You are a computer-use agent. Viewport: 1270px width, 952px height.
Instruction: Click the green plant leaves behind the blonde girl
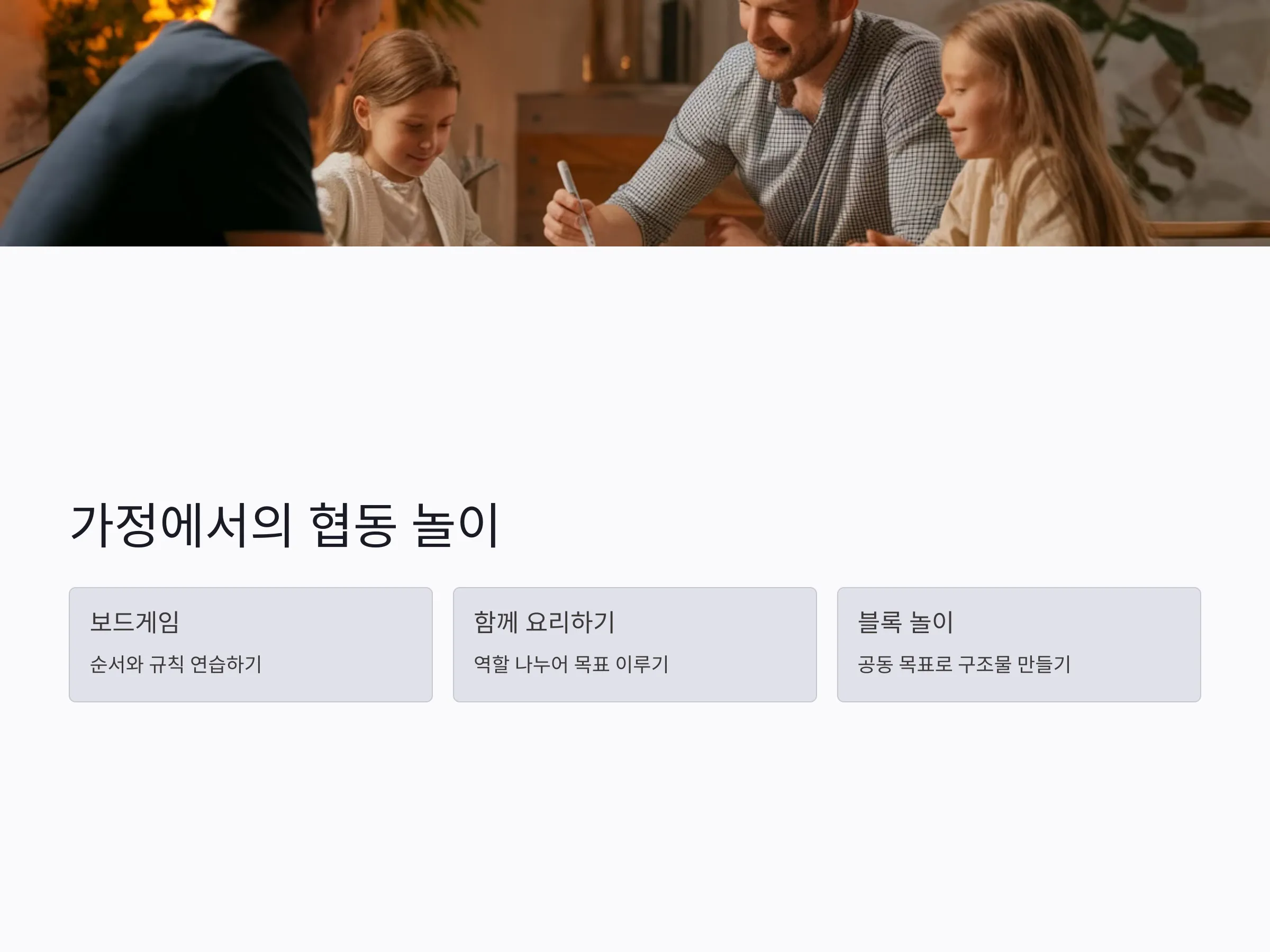coord(1177,97)
